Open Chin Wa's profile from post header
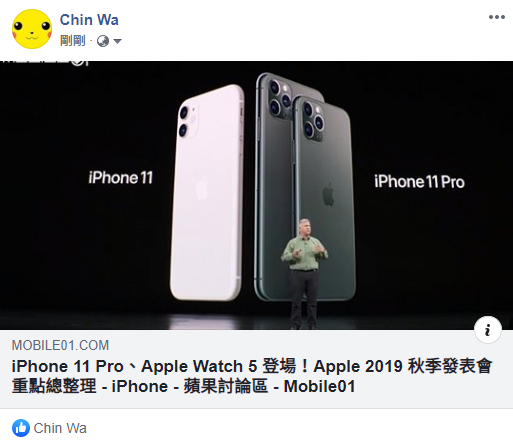The image size is (513, 442). point(89,20)
